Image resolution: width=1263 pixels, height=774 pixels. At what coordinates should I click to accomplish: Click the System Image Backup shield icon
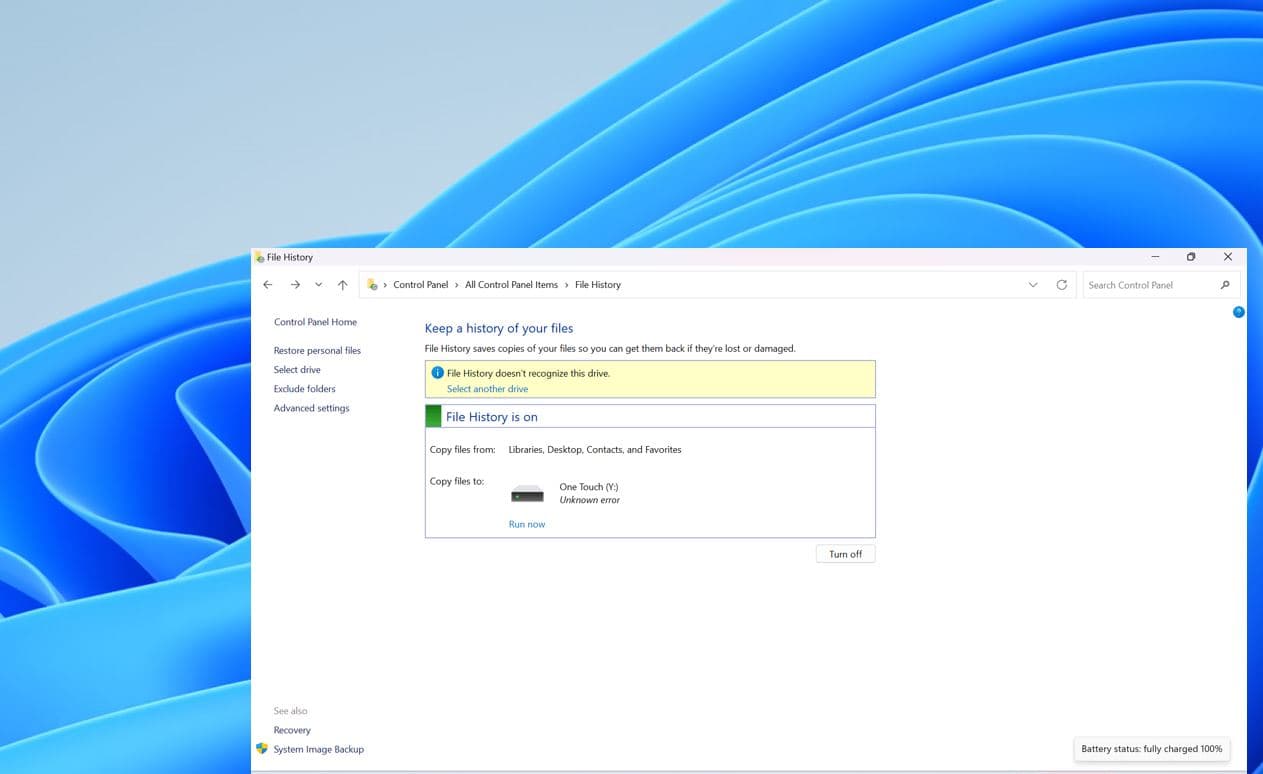(x=262, y=748)
